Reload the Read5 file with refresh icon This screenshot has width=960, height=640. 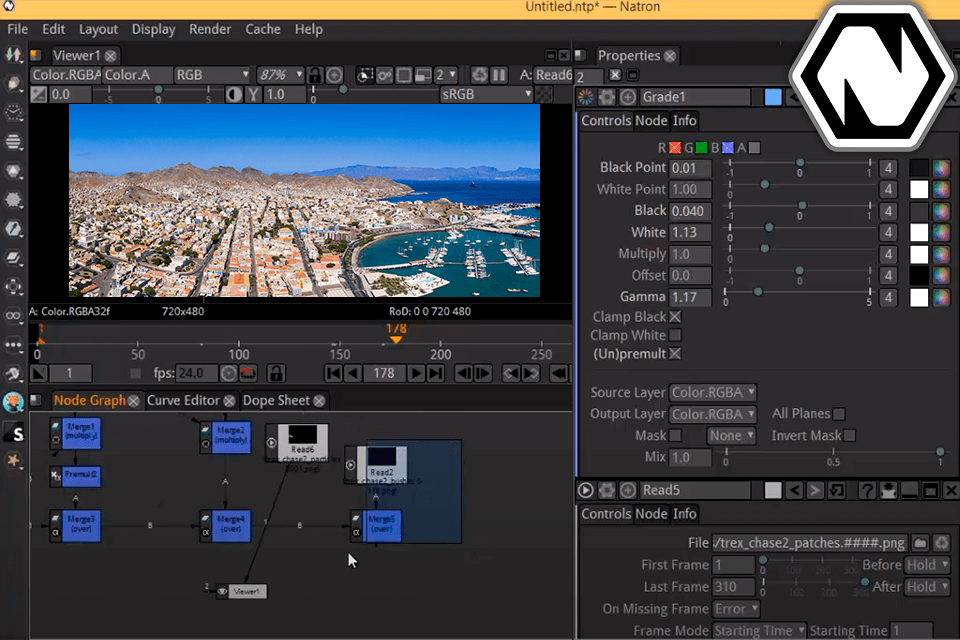[x=941, y=543]
